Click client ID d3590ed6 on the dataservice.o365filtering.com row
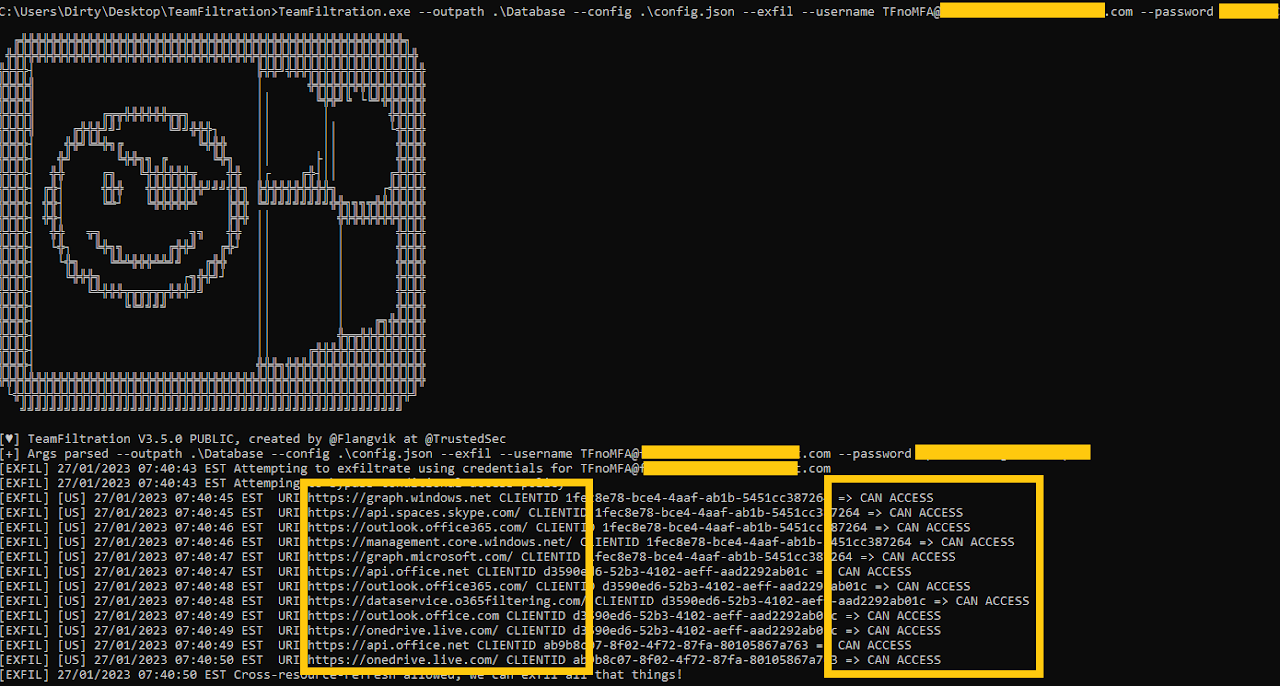The width and height of the screenshot is (1280, 686). pos(794,601)
